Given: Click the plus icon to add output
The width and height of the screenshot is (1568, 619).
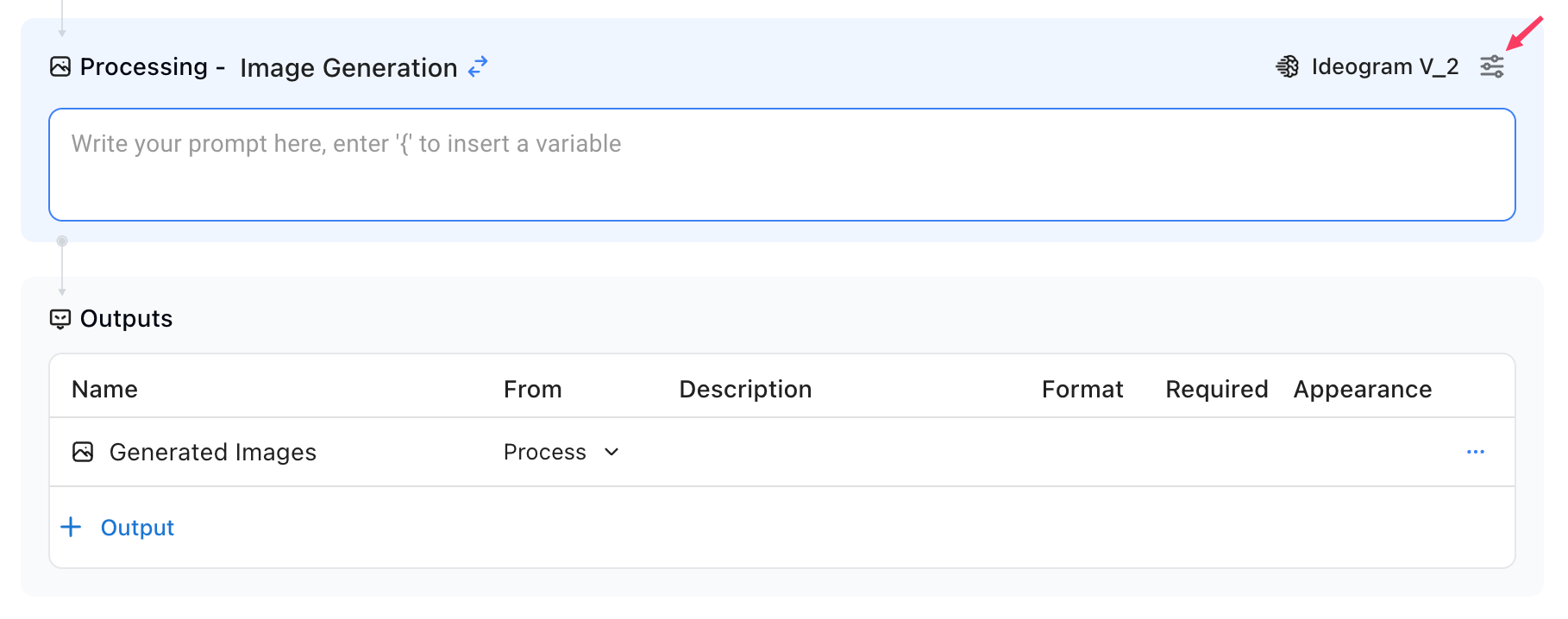Looking at the screenshot, I should [71, 527].
